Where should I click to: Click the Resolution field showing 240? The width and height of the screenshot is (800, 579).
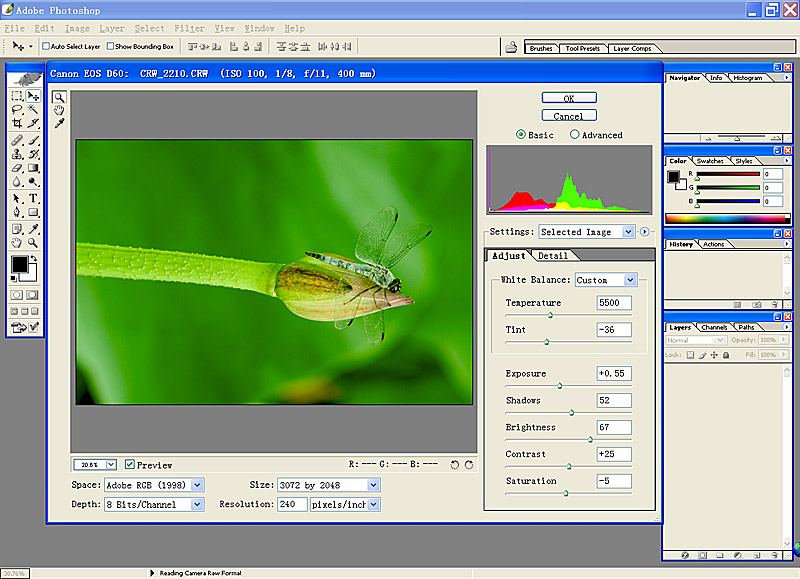tap(292, 504)
